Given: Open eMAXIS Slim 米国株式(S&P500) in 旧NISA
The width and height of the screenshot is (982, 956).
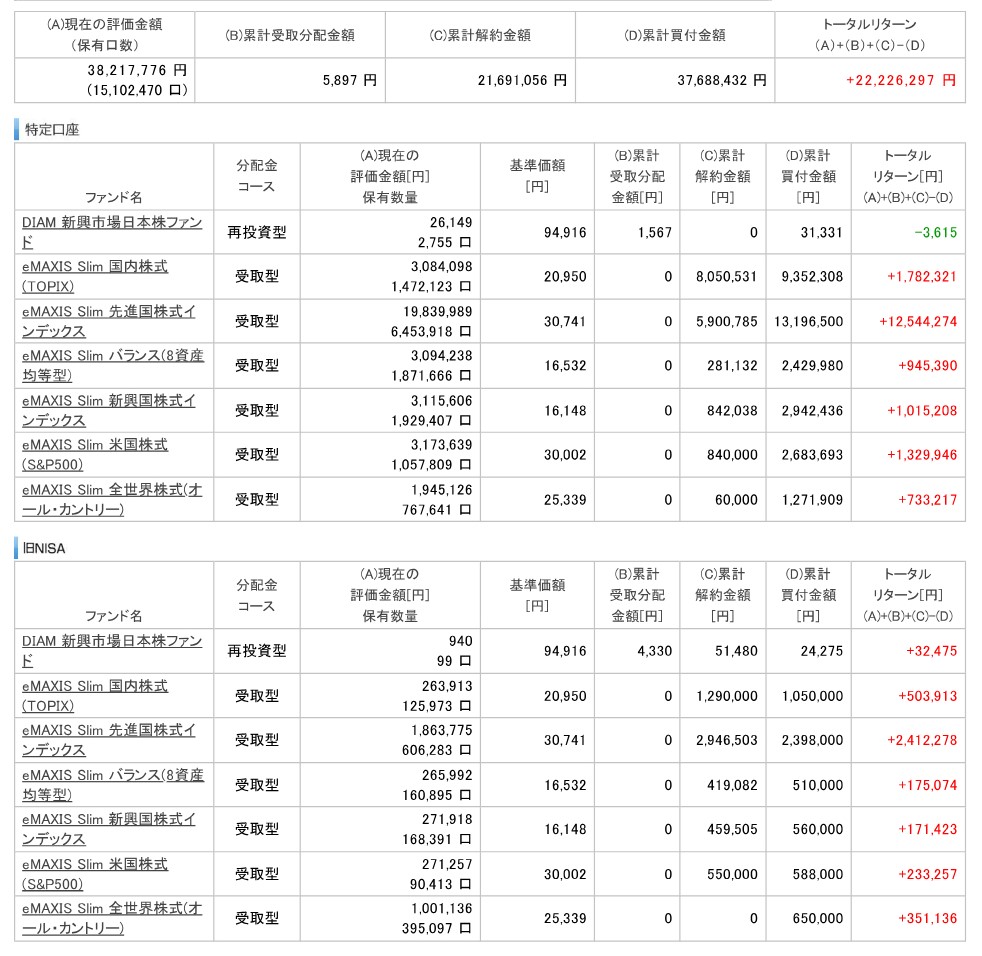Looking at the screenshot, I should tap(95, 874).
